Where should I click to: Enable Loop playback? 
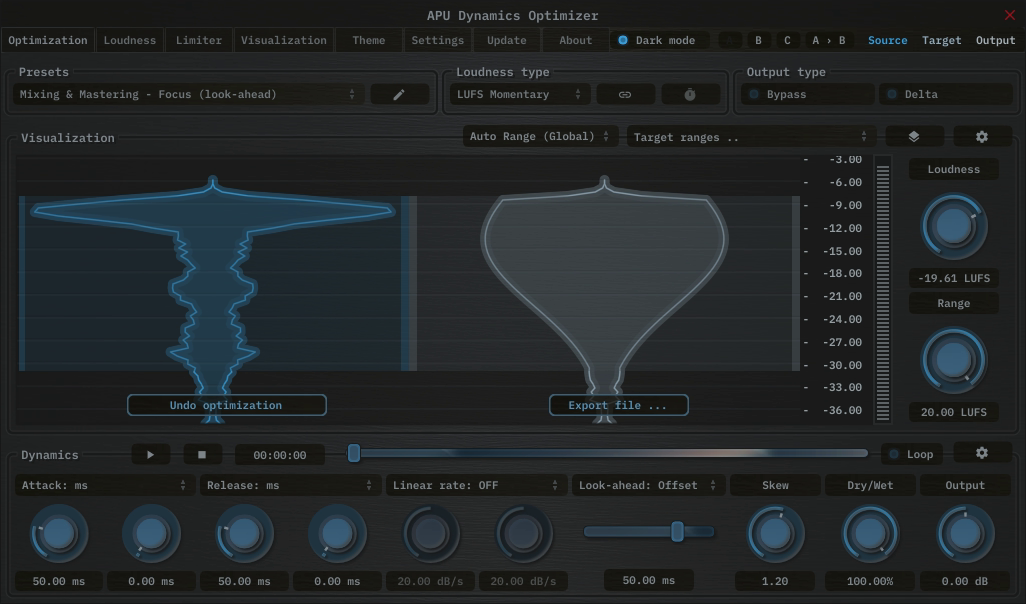(911, 453)
